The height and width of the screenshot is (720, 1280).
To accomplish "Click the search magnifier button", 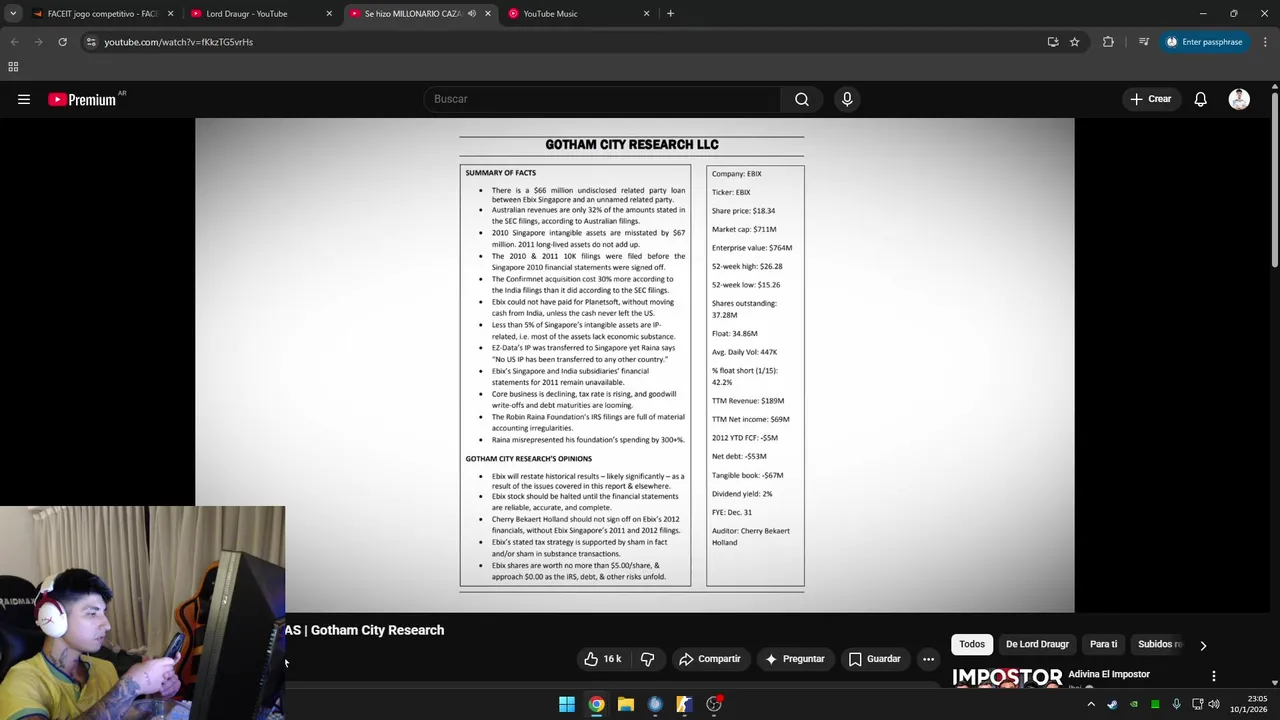I will point(802,99).
